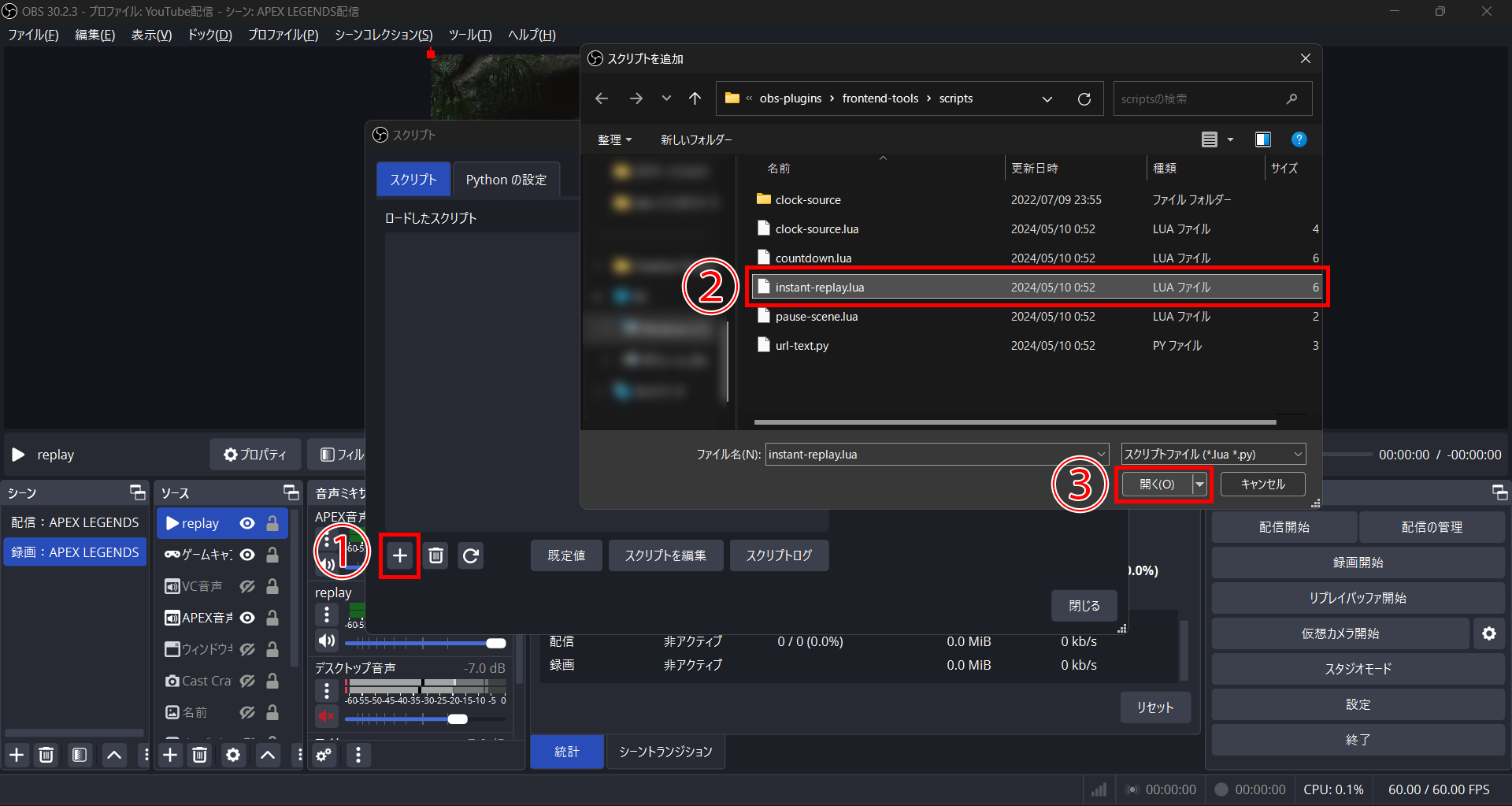The image size is (1512, 806).
Task: Click スクリプトログ button
Action: pyautogui.click(x=779, y=555)
